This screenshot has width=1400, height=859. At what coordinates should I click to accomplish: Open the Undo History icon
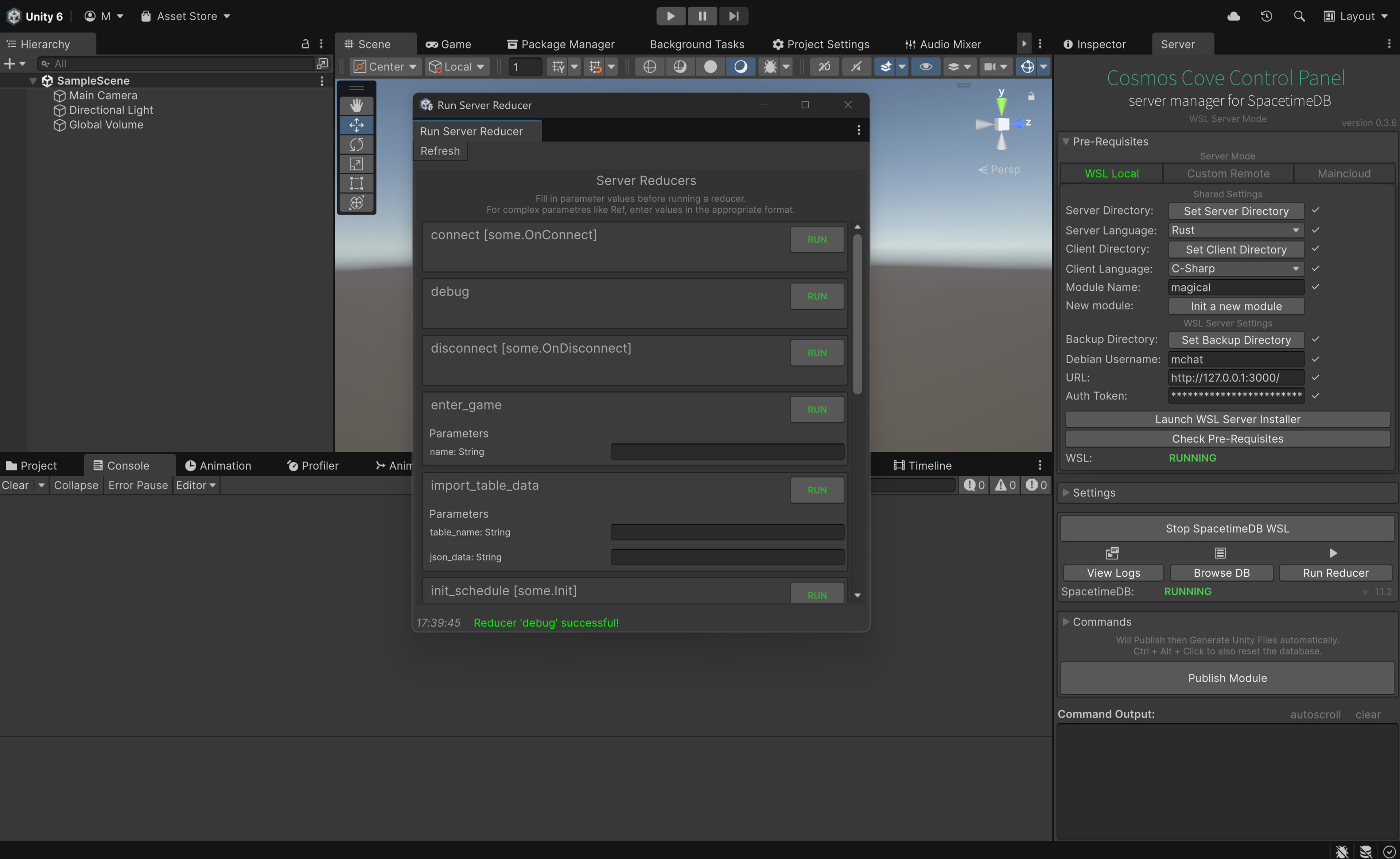click(x=1267, y=16)
